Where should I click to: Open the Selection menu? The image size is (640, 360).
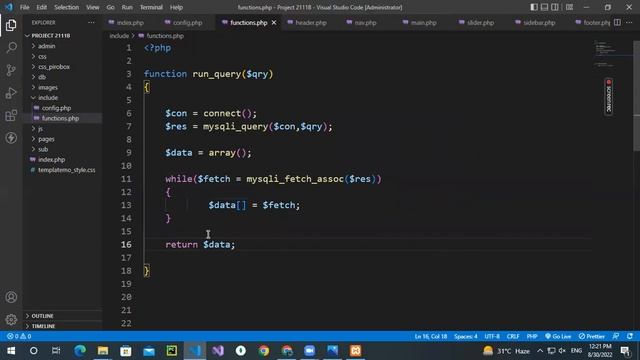tap(67, 7)
